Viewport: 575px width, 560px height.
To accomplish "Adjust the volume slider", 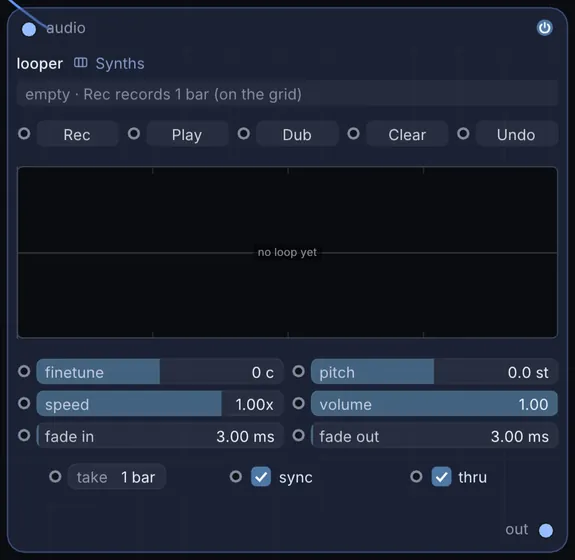I will (434, 404).
